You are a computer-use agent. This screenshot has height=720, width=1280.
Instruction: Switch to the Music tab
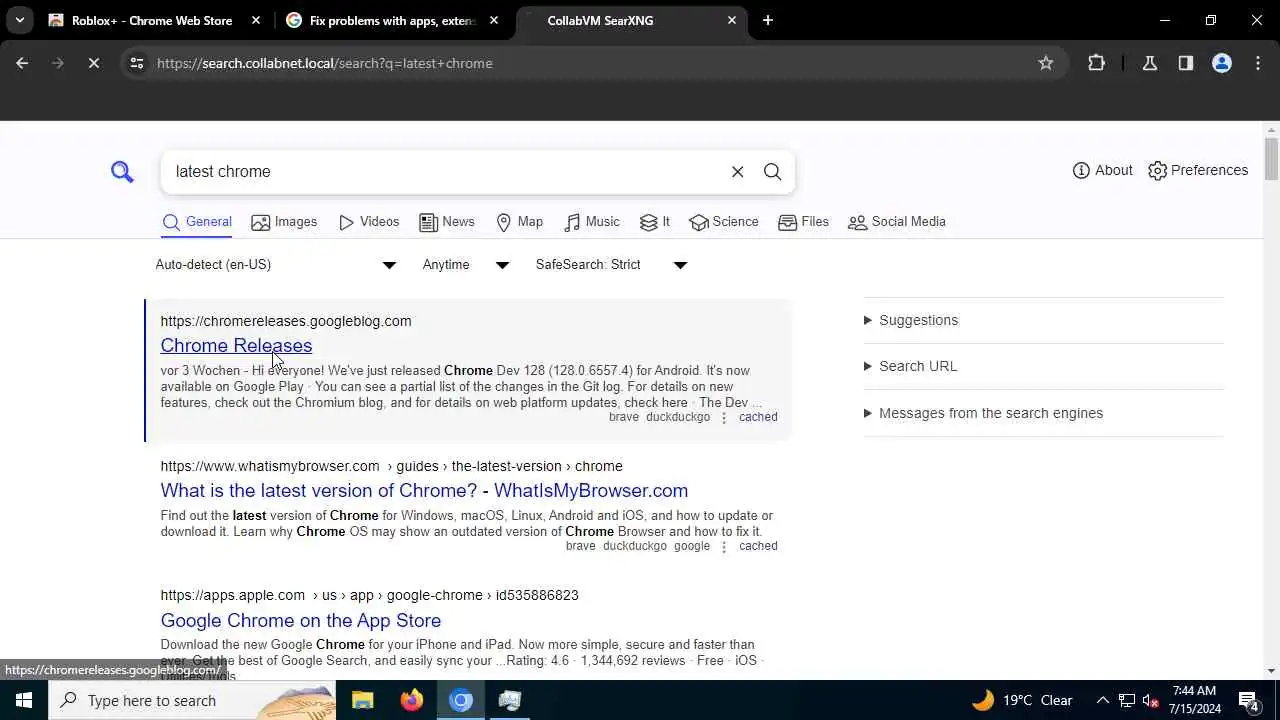592,222
